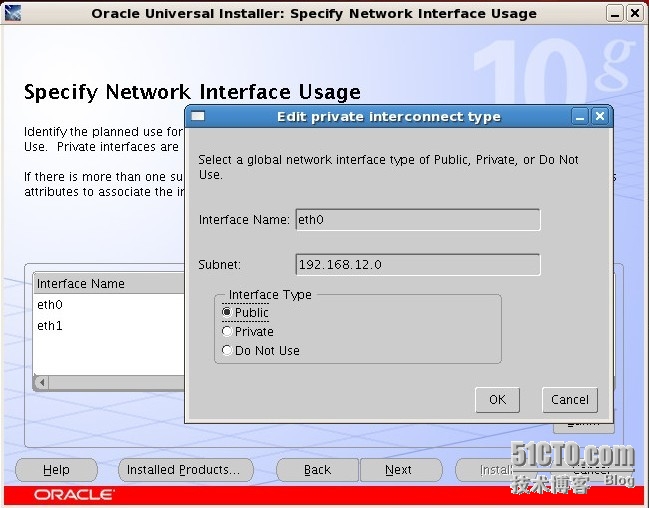
Task: Click the Interface Name field showing eth0
Action: [x=418, y=219]
